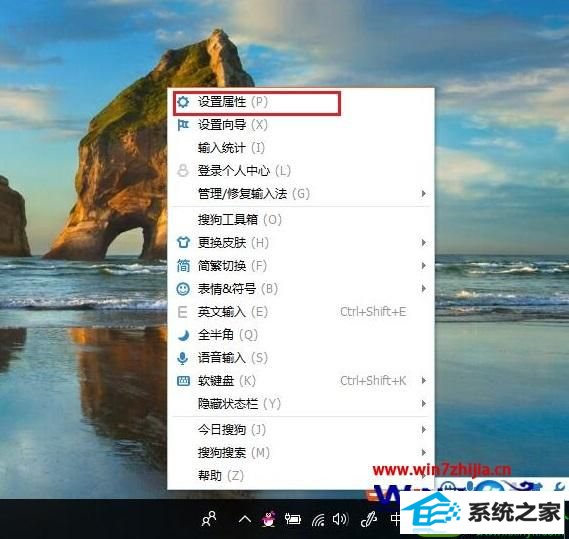
Task: Click the moon icon beside 全半角
Action: pyautogui.click(x=184, y=335)
